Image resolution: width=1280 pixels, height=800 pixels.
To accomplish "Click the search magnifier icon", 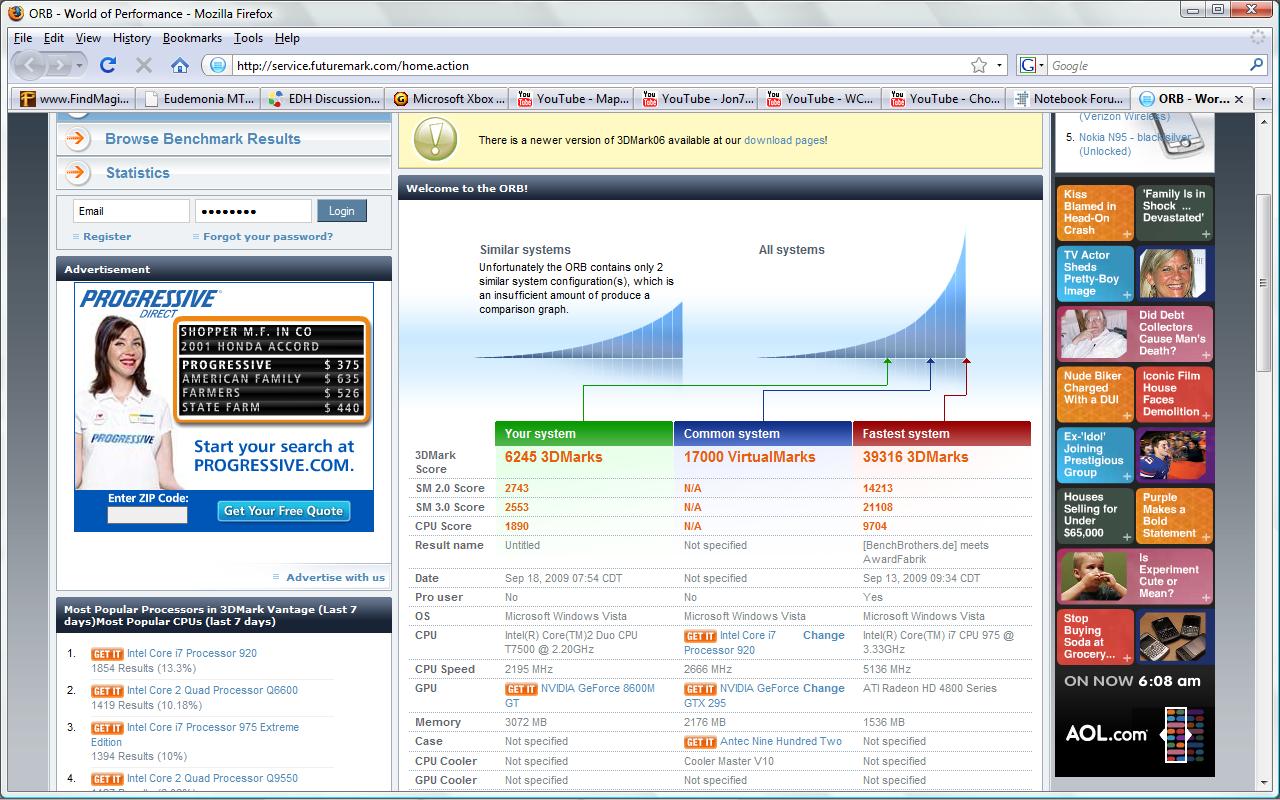I will point(1257,65).
